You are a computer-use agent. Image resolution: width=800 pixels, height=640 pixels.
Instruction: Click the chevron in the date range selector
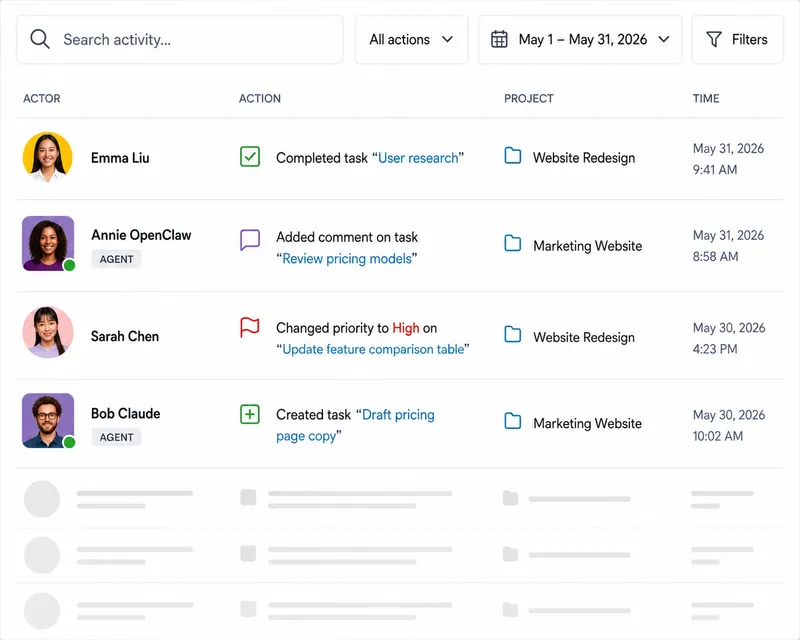point(664,39)
